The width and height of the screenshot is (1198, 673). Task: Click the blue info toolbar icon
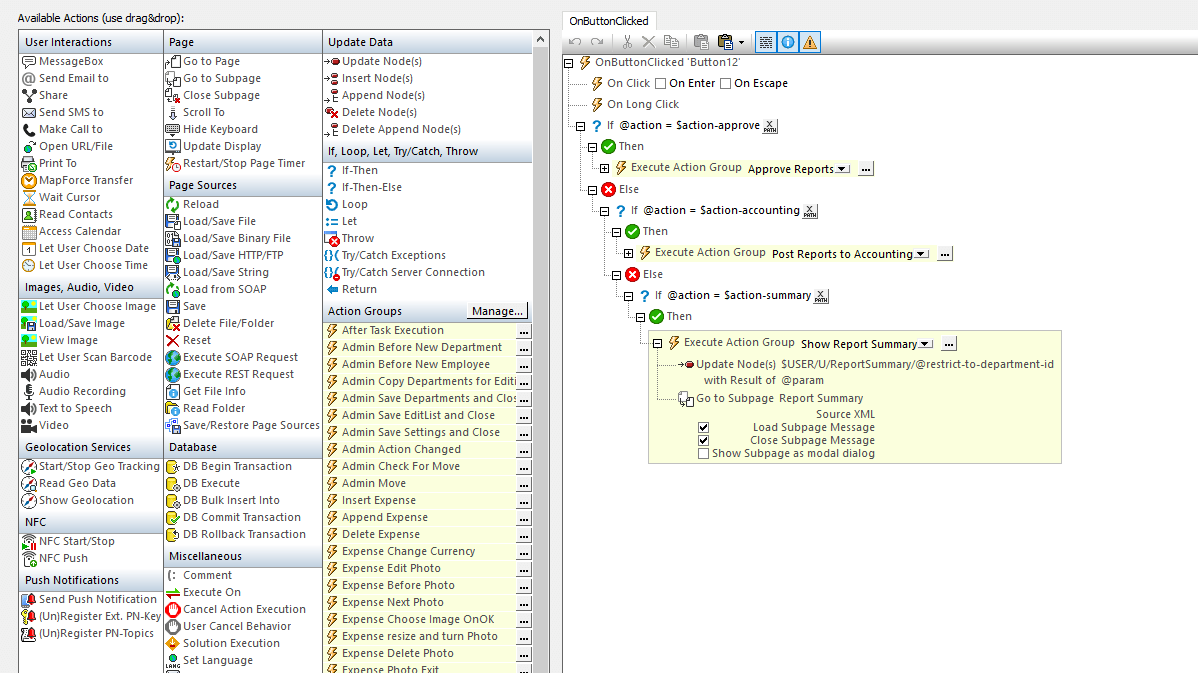click(x=788, y=42)
